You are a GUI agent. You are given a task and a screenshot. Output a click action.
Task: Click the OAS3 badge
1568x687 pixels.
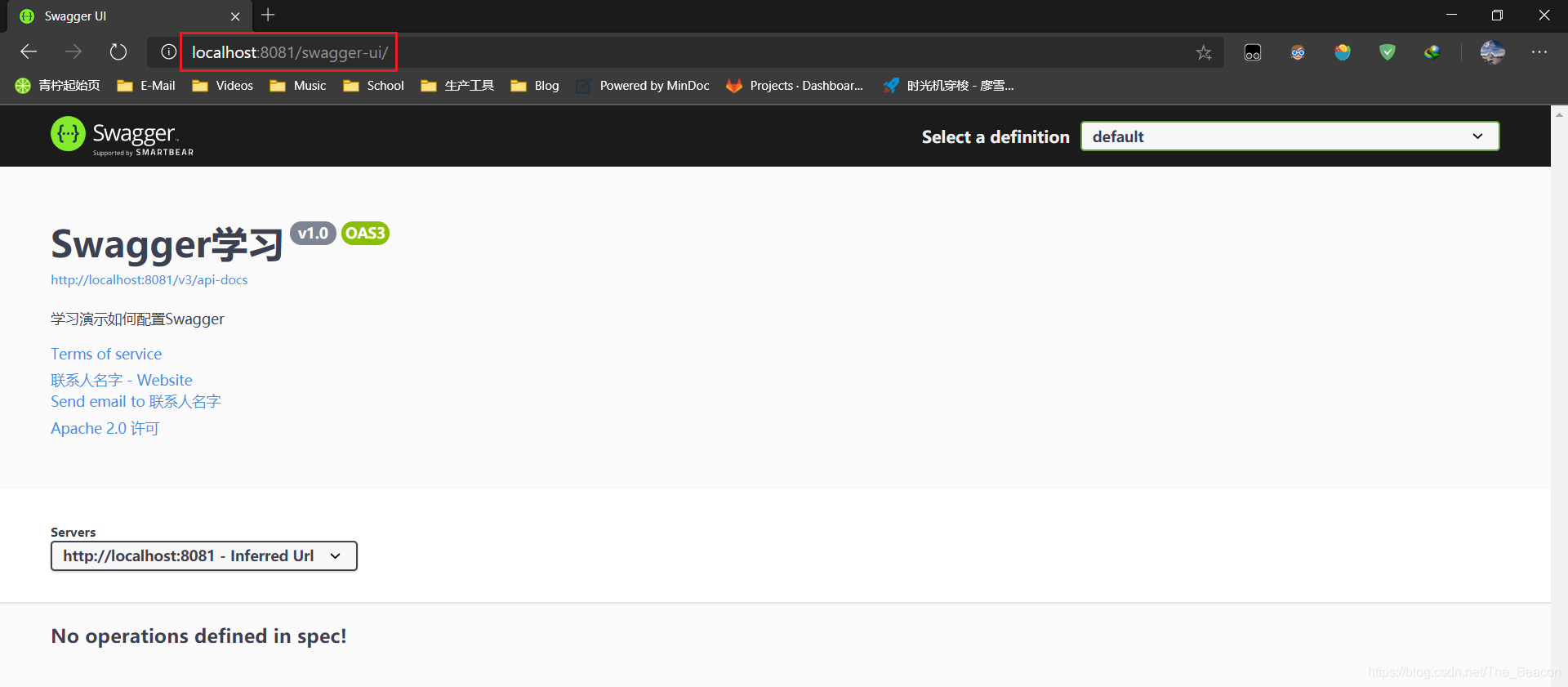[x=365, y=233]
